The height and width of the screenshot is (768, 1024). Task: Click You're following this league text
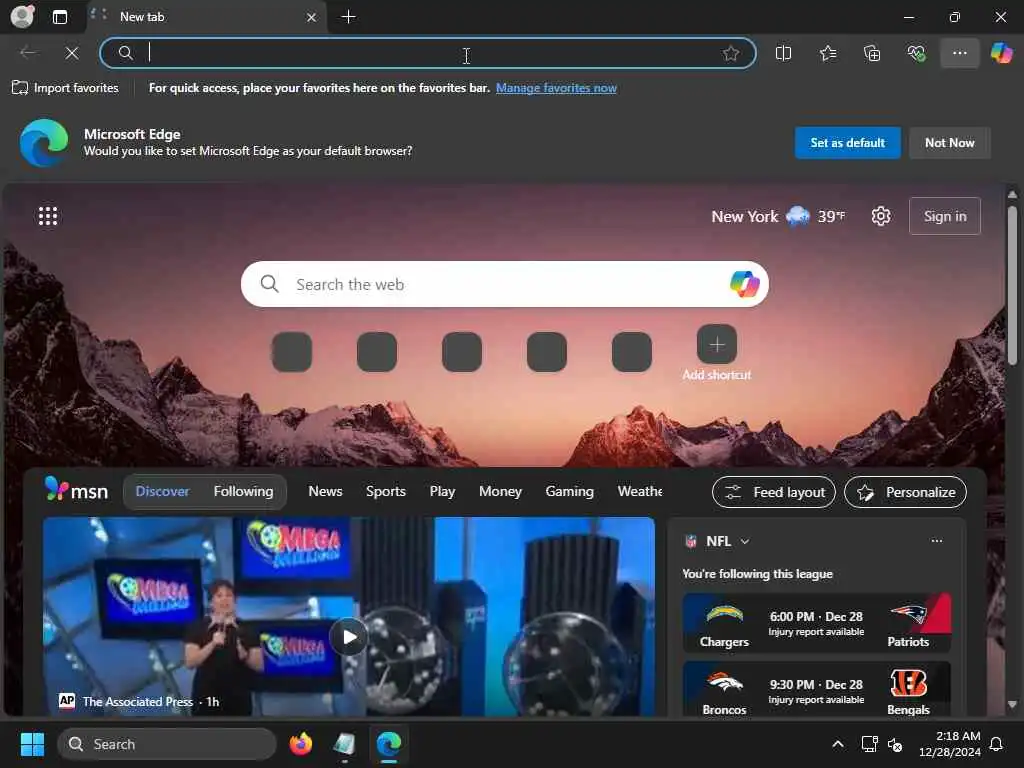point(757,573)
